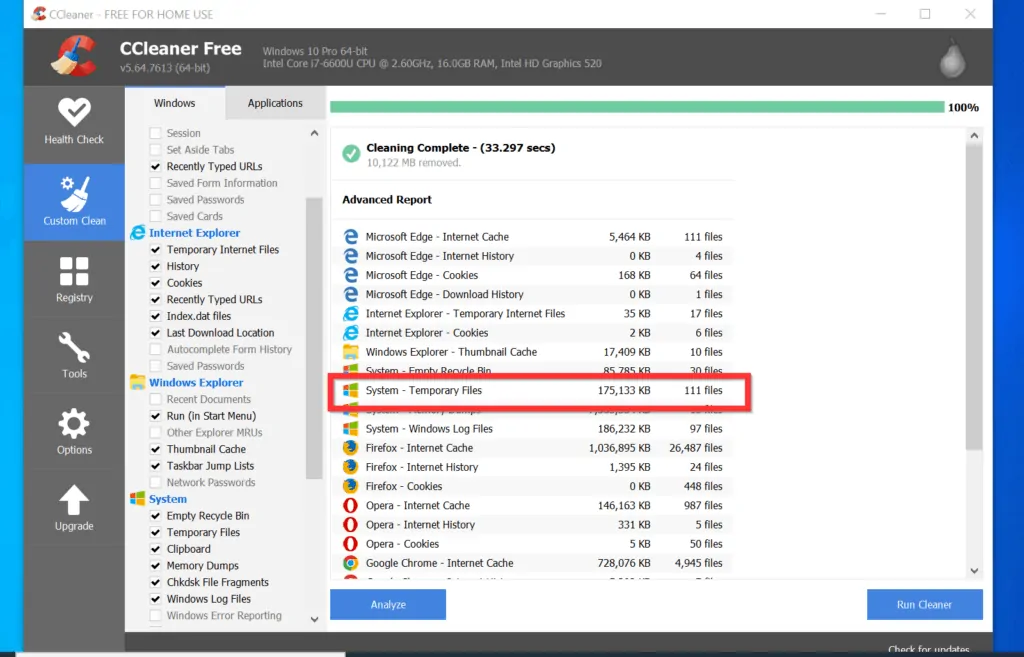The width and height of the screenshot is (1024, 657).
Task: Click the green cleaning progress bar
Action: point(630,107)
